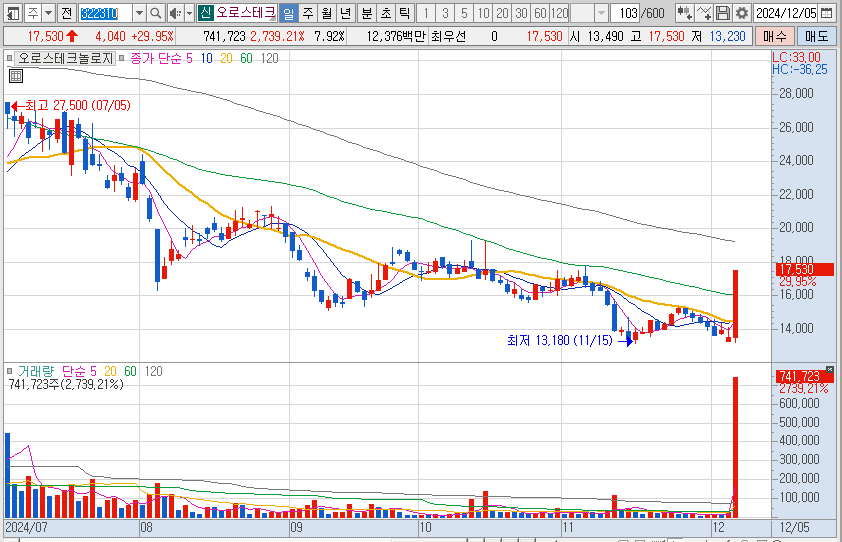The width and height of the screenshot is (842, 542).
Task: Click the 741,723주(2,739.21%) volume readout
Action: (x=66, y=384)
